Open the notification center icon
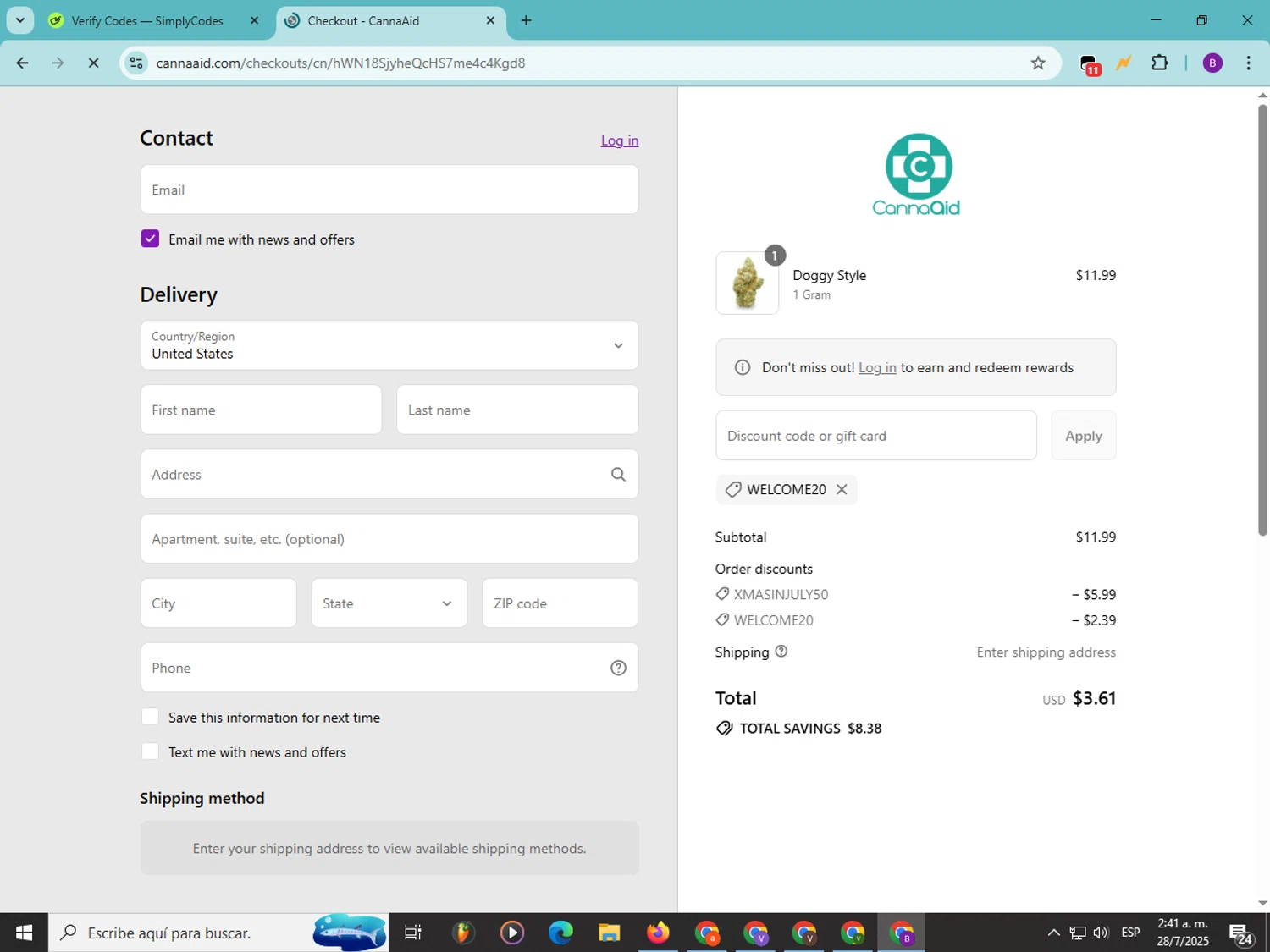Screen dimensions: 1270x952 (1241, 934)
